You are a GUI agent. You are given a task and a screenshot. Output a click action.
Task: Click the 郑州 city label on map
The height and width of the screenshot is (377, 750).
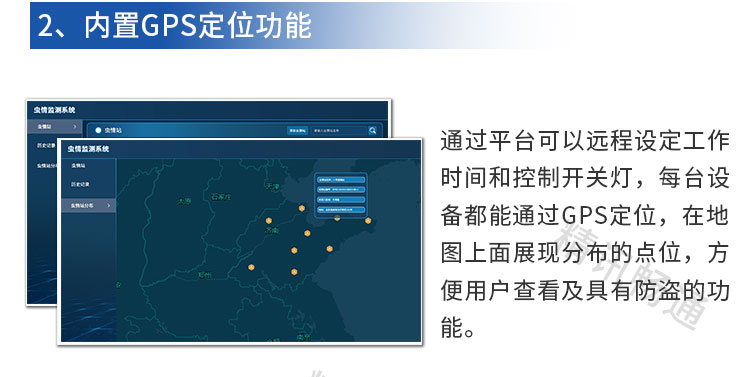tap(205, 275)
